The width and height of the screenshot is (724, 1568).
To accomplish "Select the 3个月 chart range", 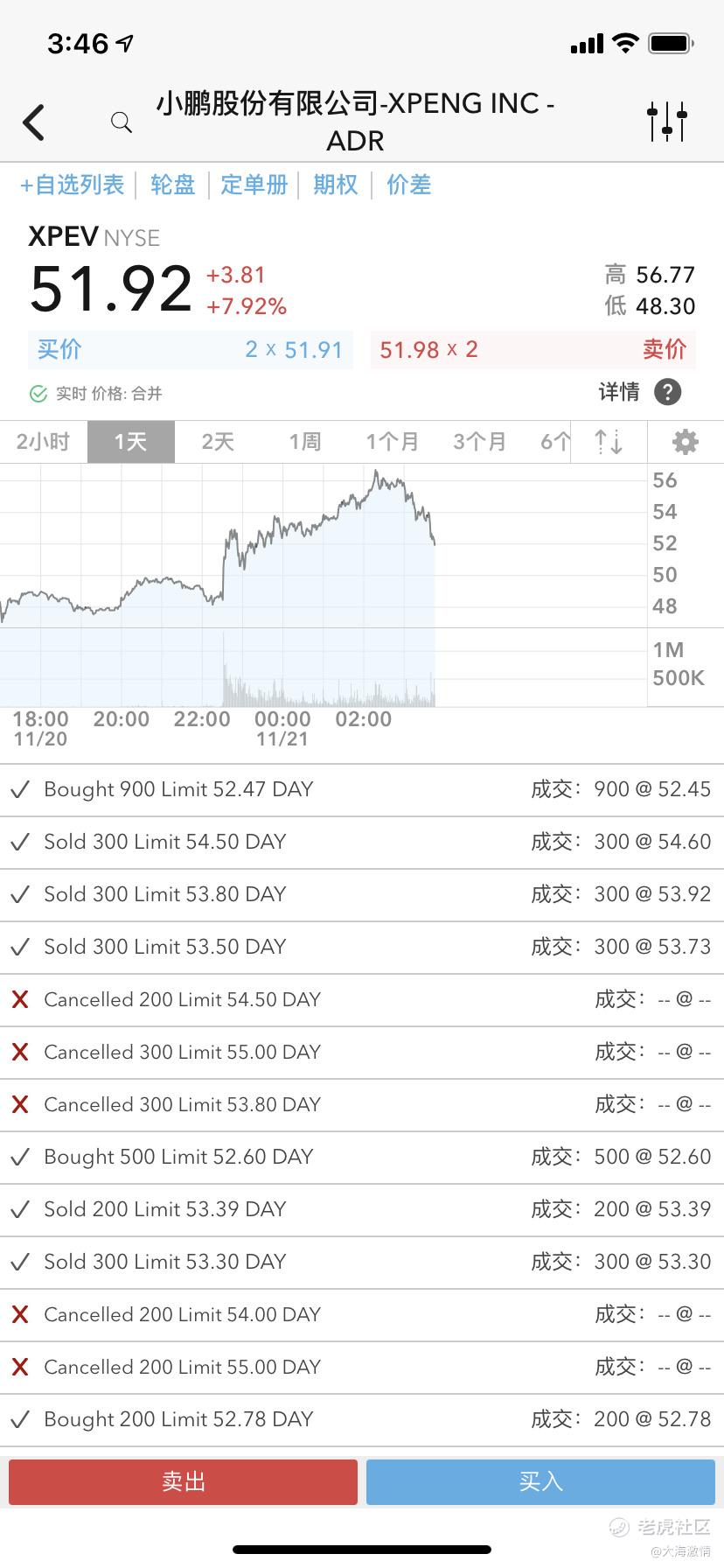I will click(479, 442).
